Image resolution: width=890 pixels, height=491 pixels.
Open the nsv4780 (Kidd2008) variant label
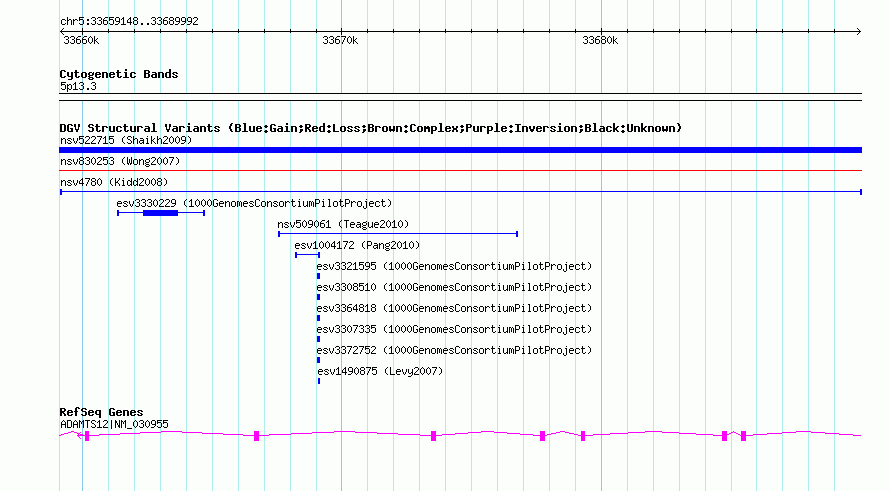[114, 182]
